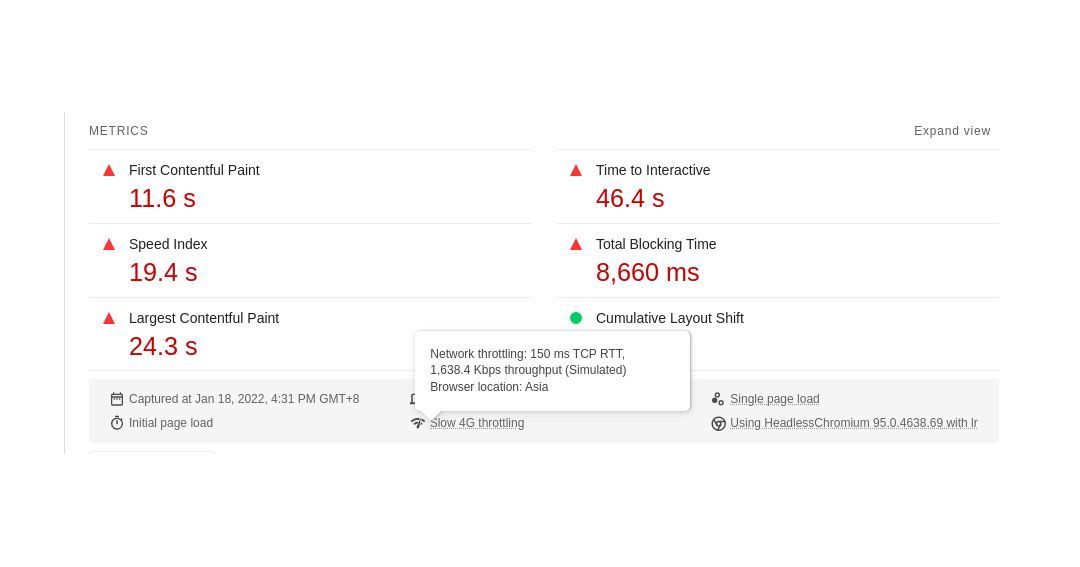Select the Cumulative Layout Shift label
The width and height of the screenshot is (1080, 567).
pos(669,318)
